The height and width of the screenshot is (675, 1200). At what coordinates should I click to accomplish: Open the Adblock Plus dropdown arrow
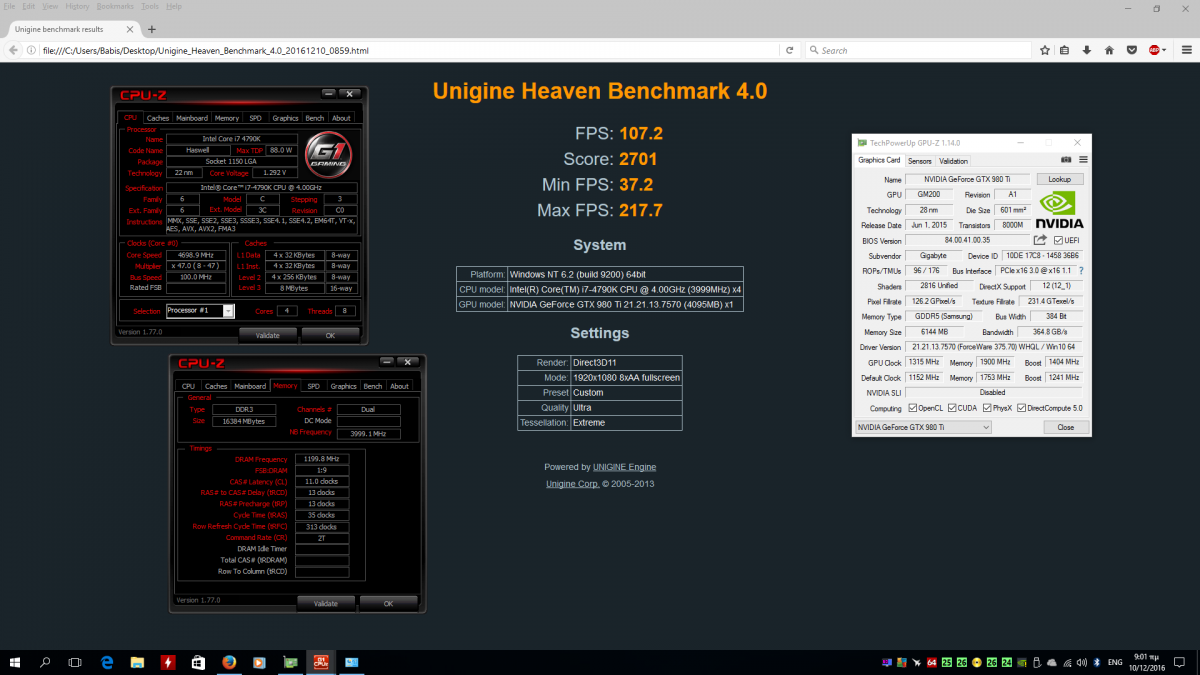click(1165, 50)
